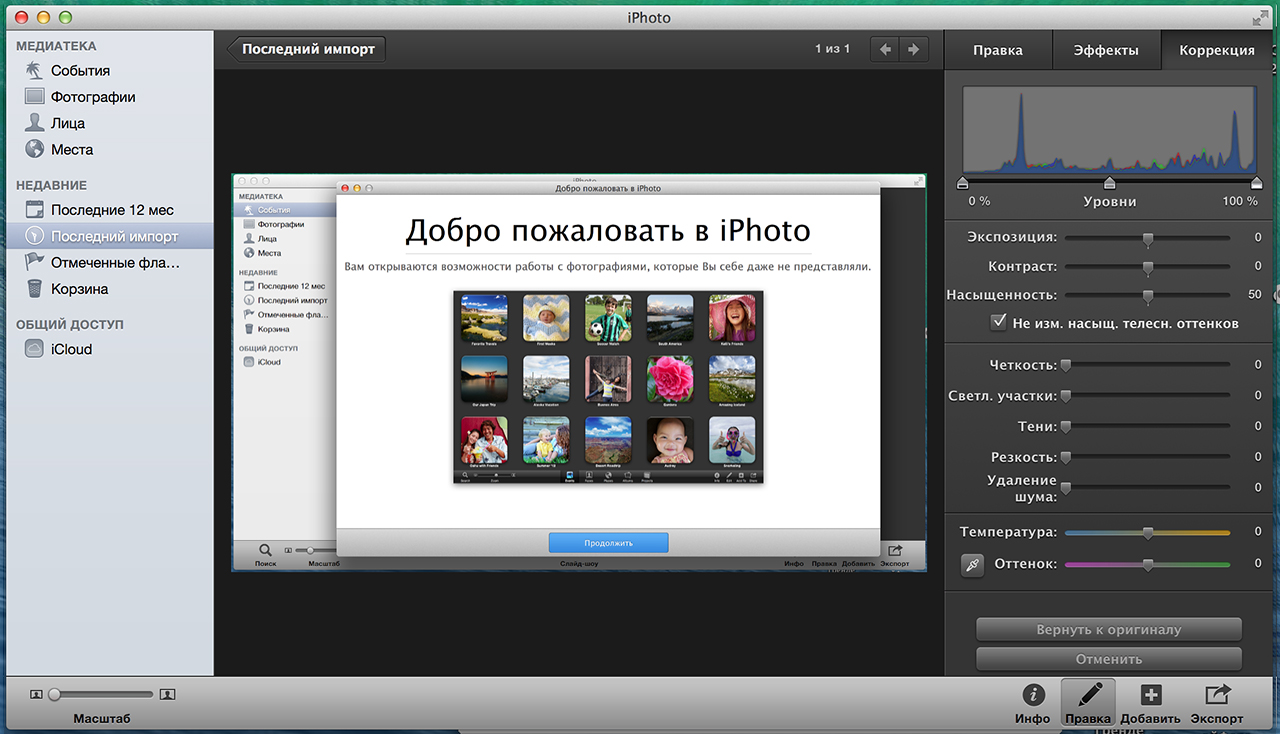
Task: Click the Уровни label
Action: click(x=1110, y=201)
